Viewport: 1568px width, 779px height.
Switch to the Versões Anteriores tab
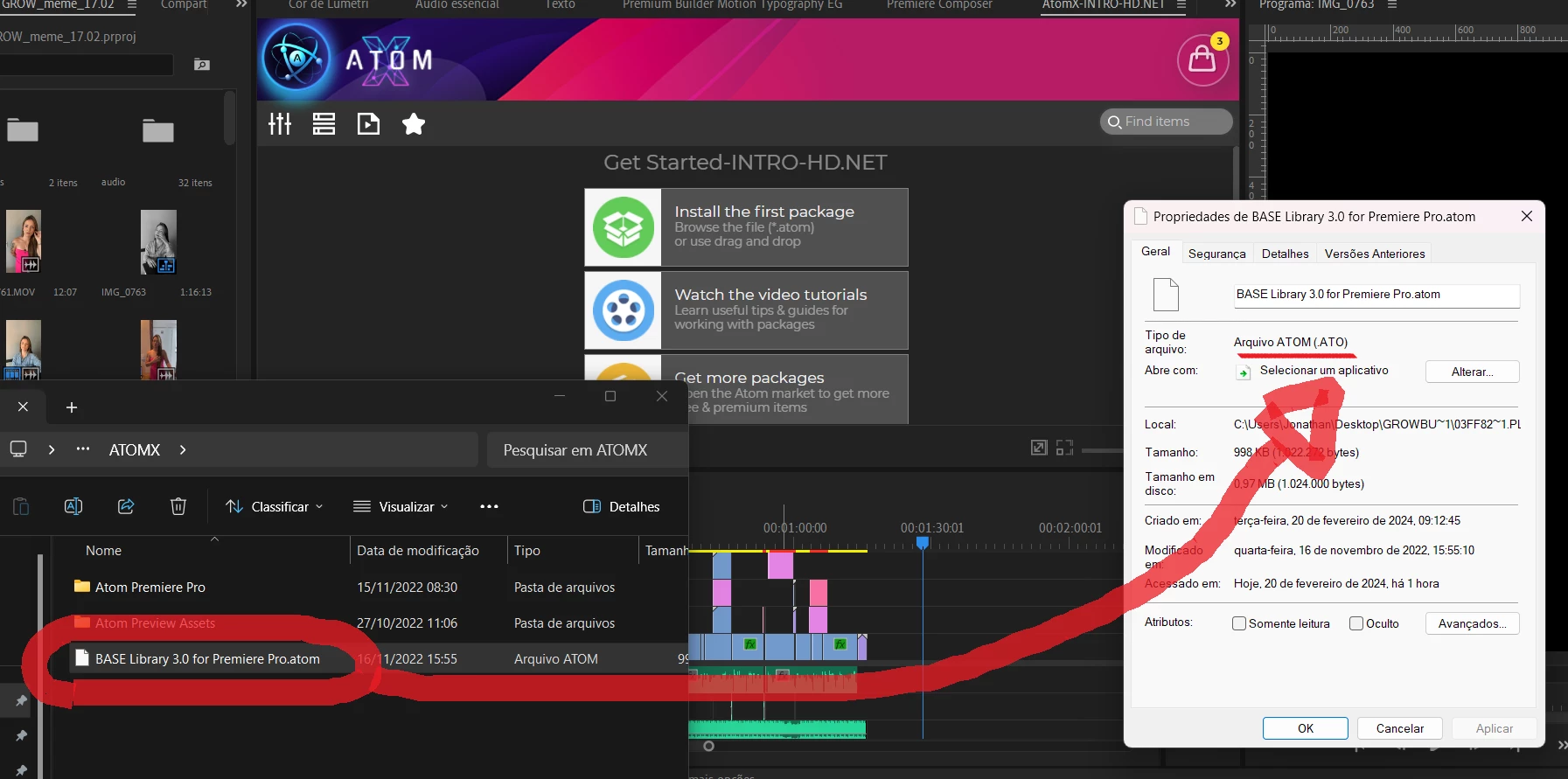[x=1375, y=254]
